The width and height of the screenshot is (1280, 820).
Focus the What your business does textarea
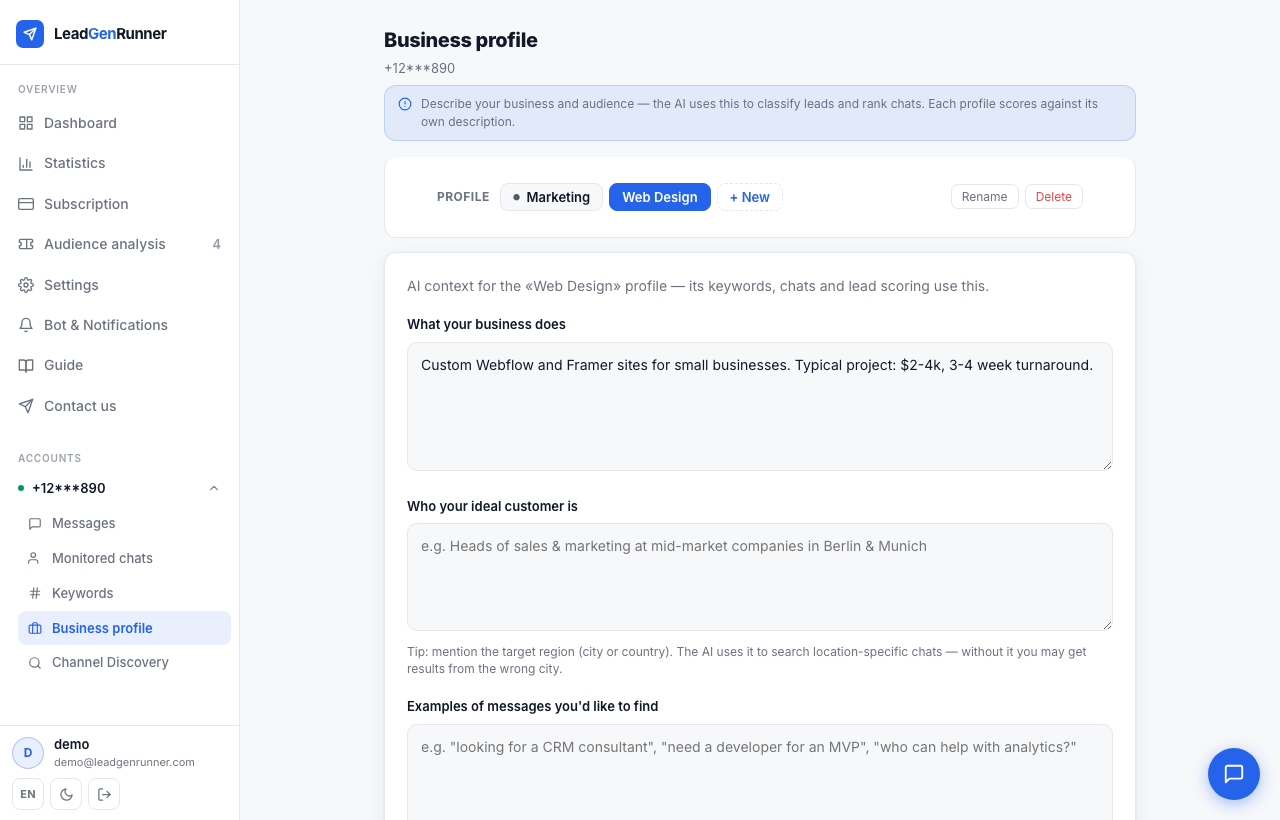[760, 406]
